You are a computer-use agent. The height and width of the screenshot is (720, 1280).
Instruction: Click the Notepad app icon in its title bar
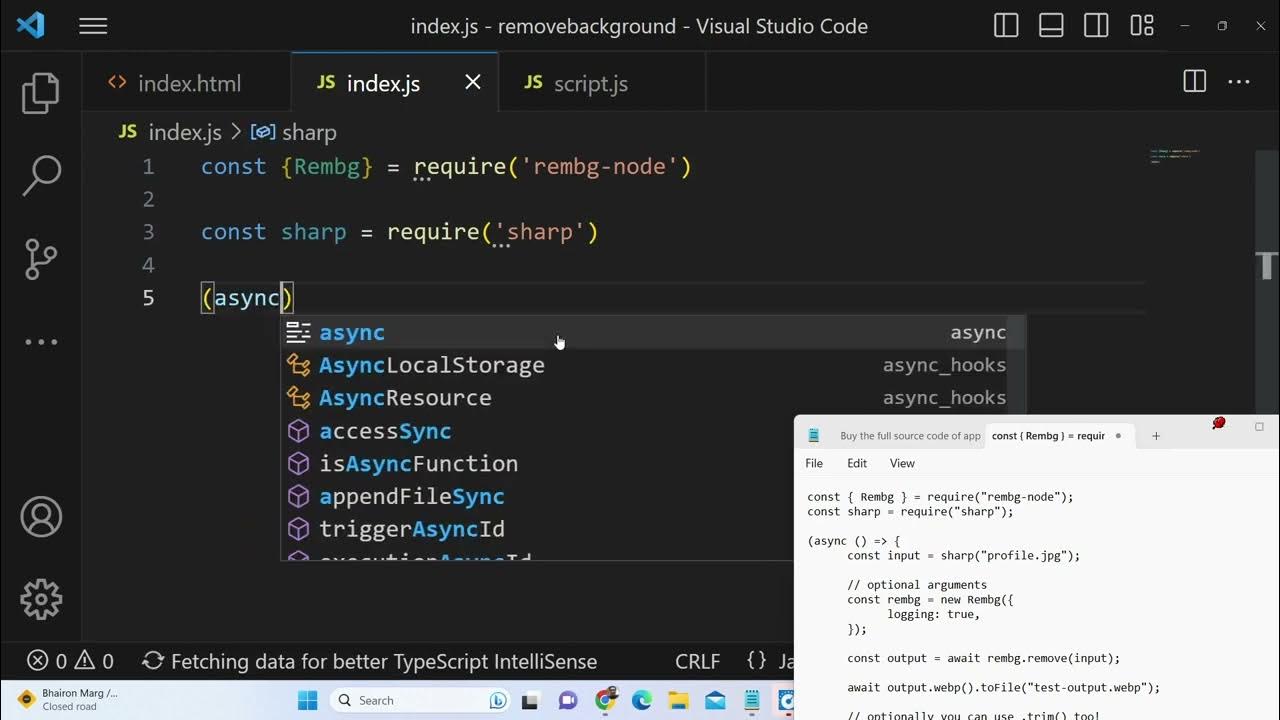click(814, 436)
